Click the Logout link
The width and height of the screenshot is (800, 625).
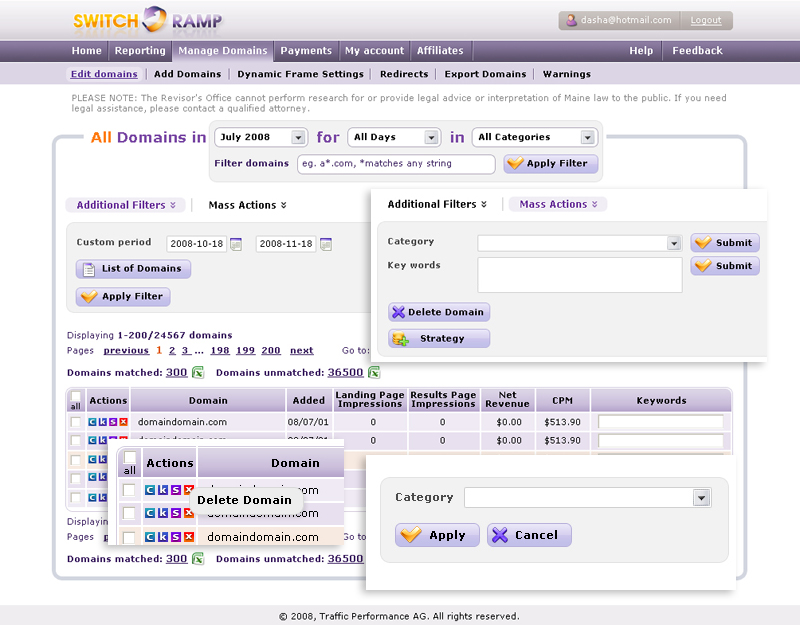click(706, 20)
